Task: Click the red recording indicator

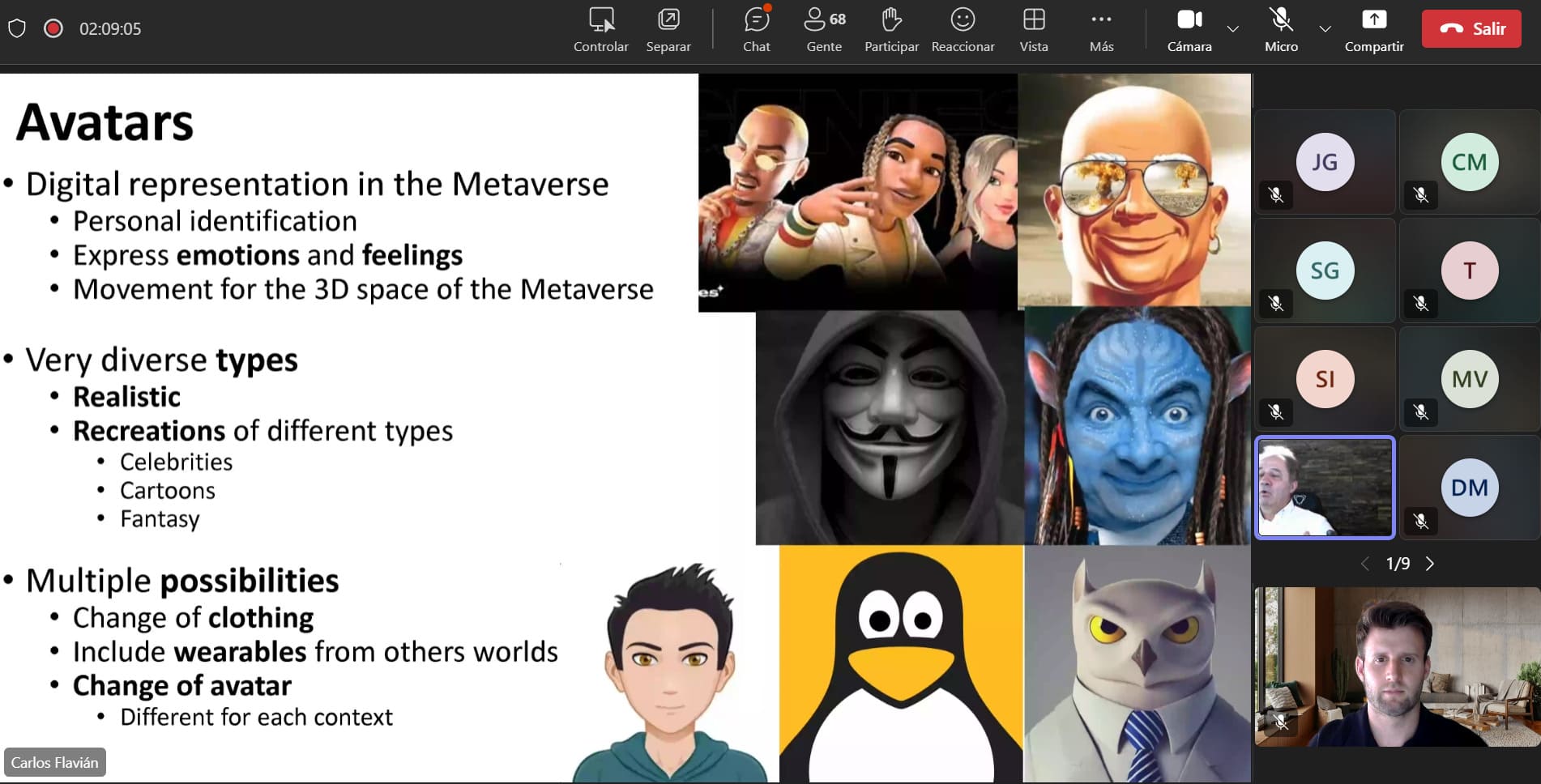Action: tap(53, 29)
